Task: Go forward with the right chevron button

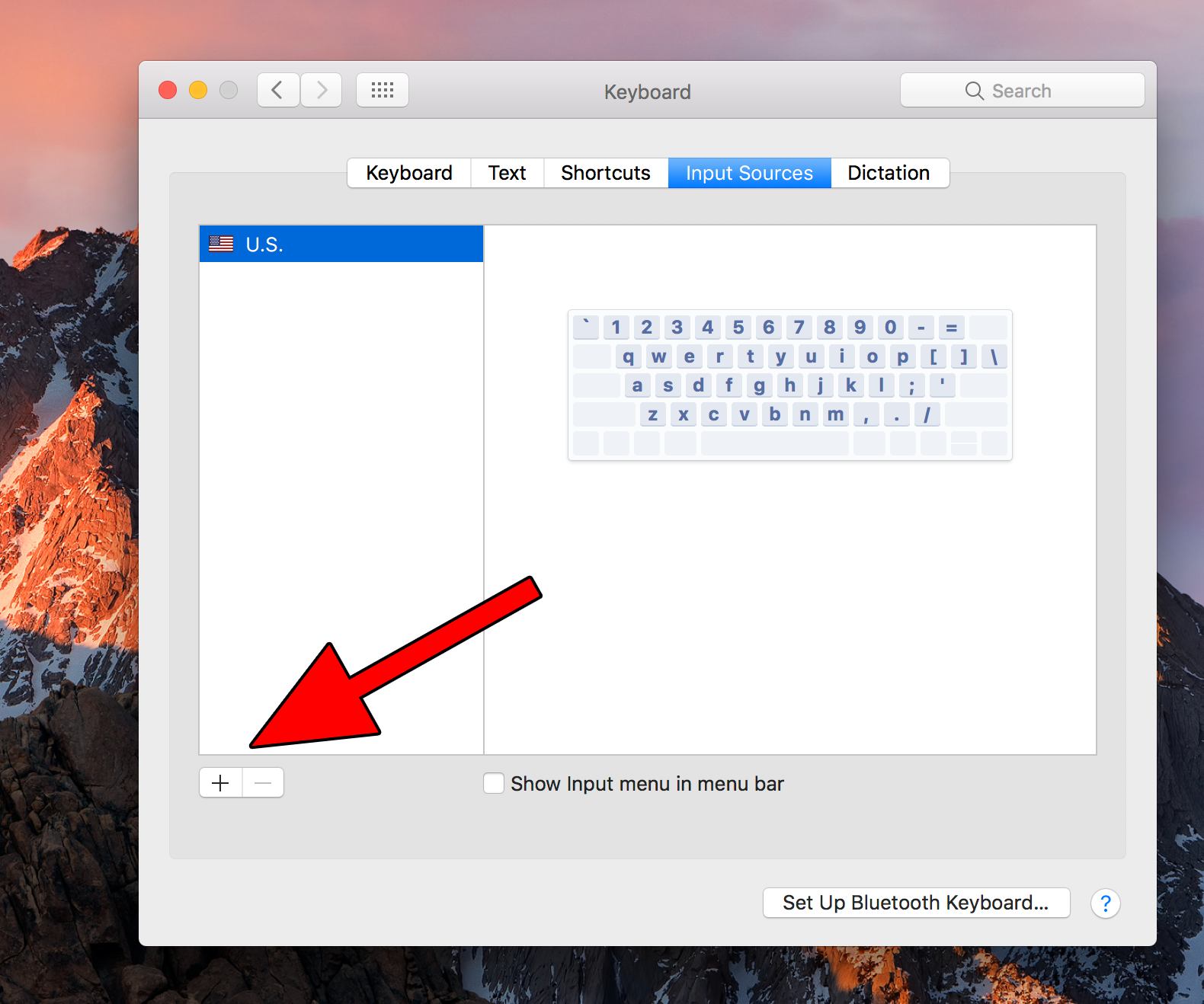Action: [x=322, y=91]
